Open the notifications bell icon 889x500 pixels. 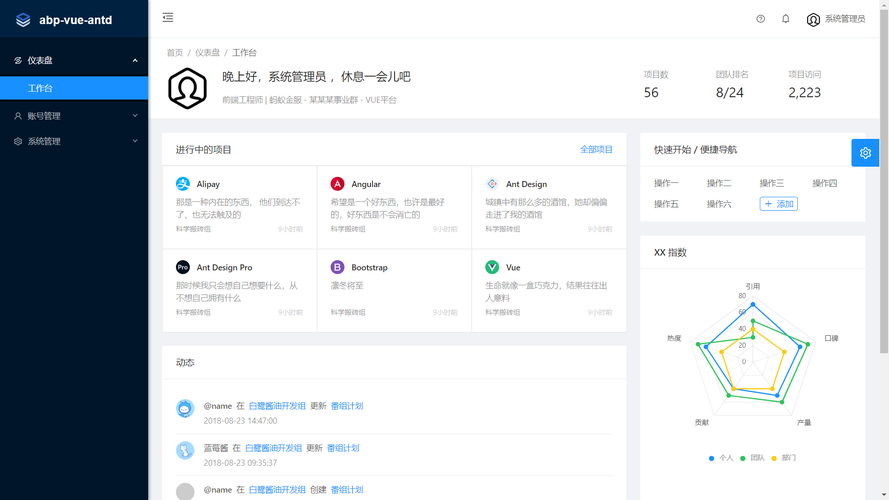[785, 19]
